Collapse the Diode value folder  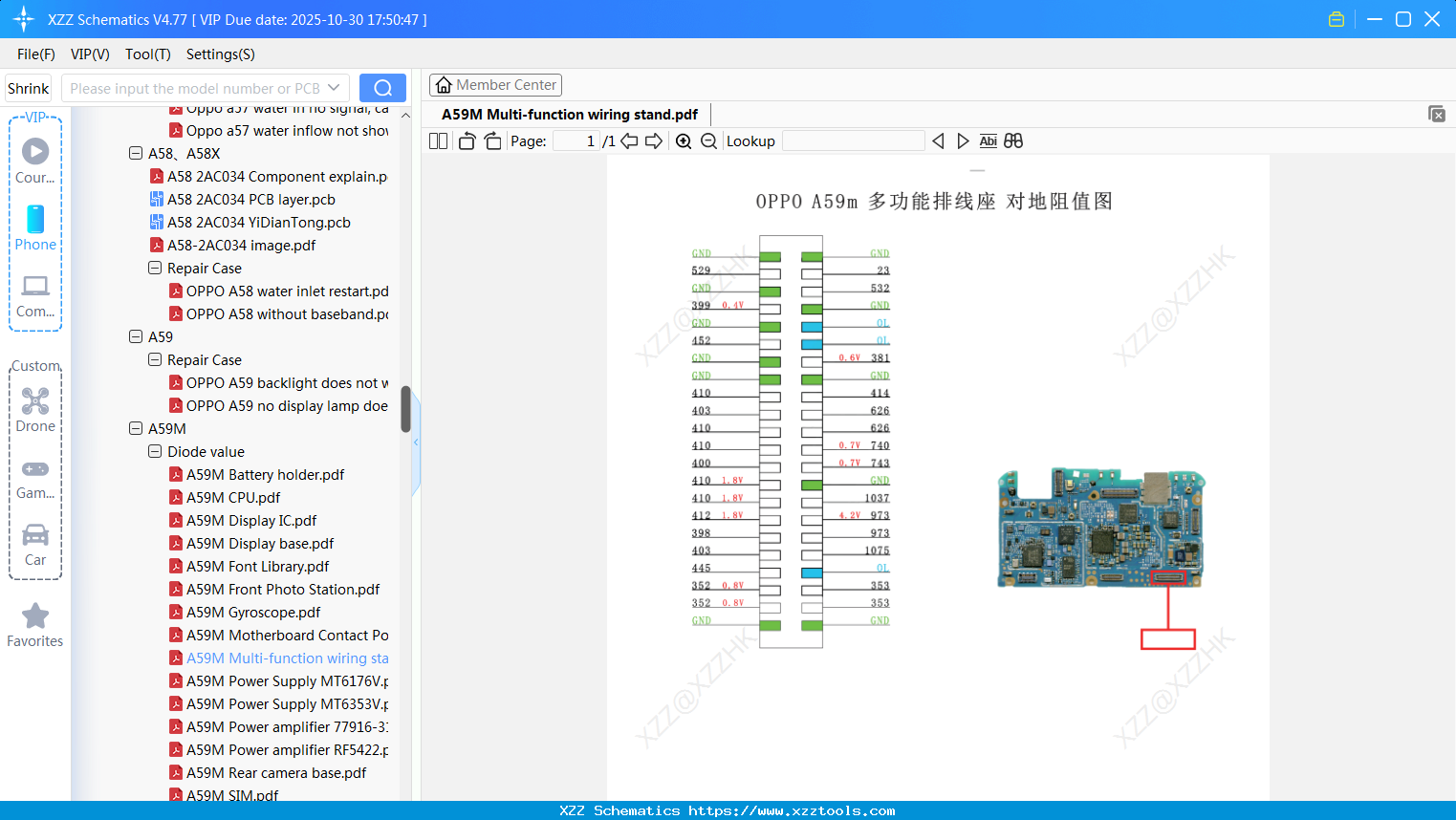pyautogui.click(x=155, y=451)
